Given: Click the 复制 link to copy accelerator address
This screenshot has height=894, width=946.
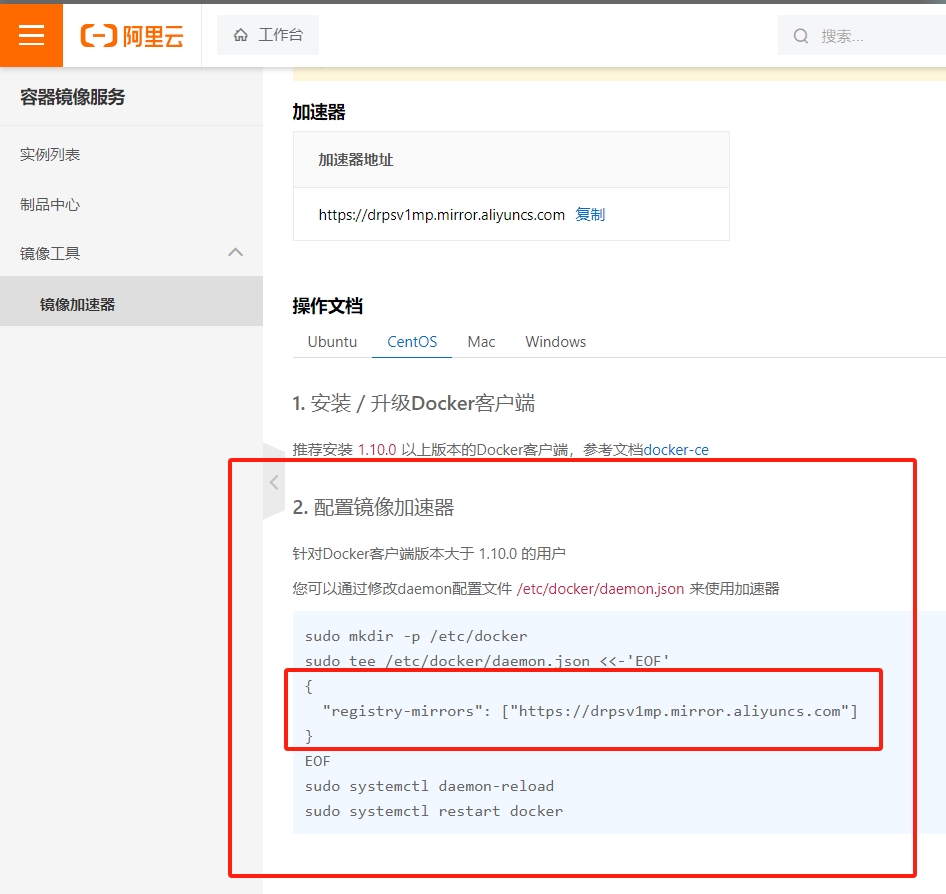Looking at the screenshot, I should [x=590, y=215].
